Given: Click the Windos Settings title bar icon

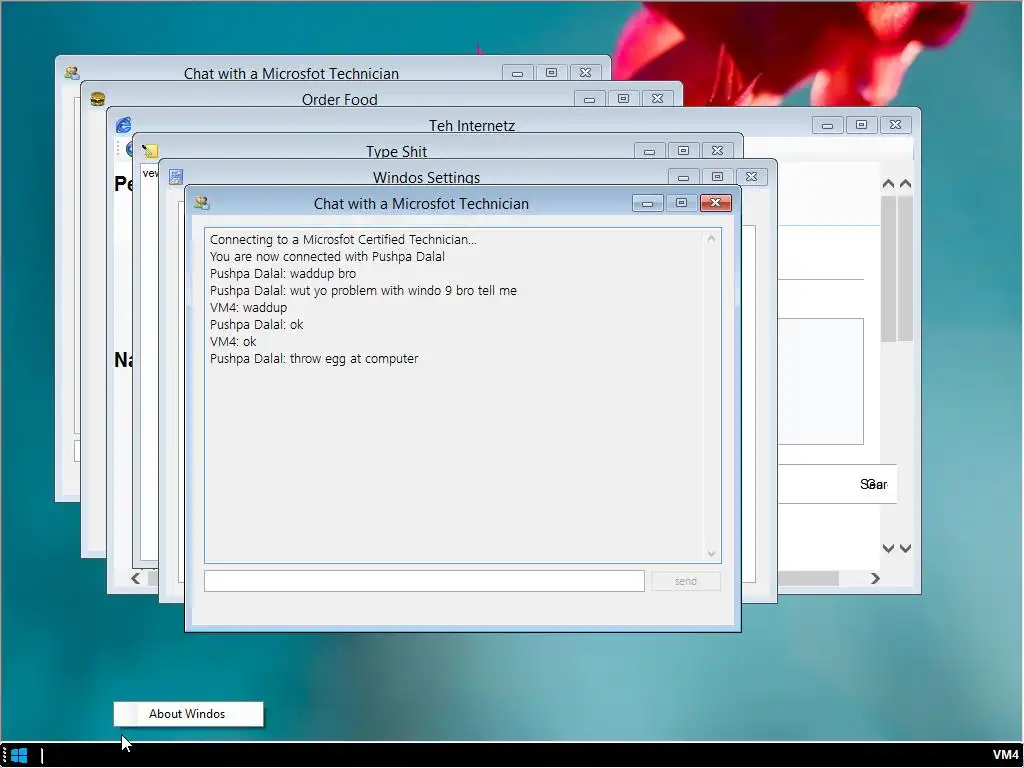Looking at the screenshot, I should tap(176, 177).
